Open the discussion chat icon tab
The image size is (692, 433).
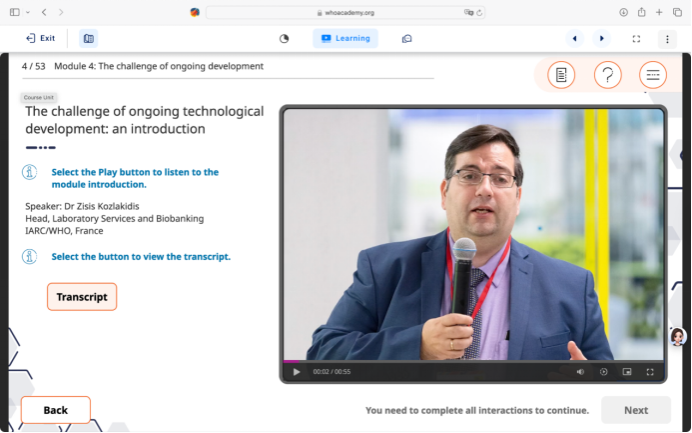407,38
